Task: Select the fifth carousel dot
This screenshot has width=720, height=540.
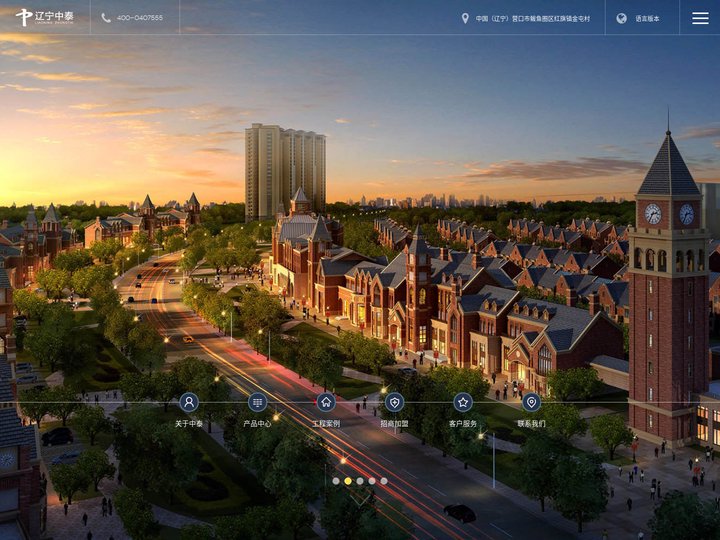Action: (x=384, y=481)
